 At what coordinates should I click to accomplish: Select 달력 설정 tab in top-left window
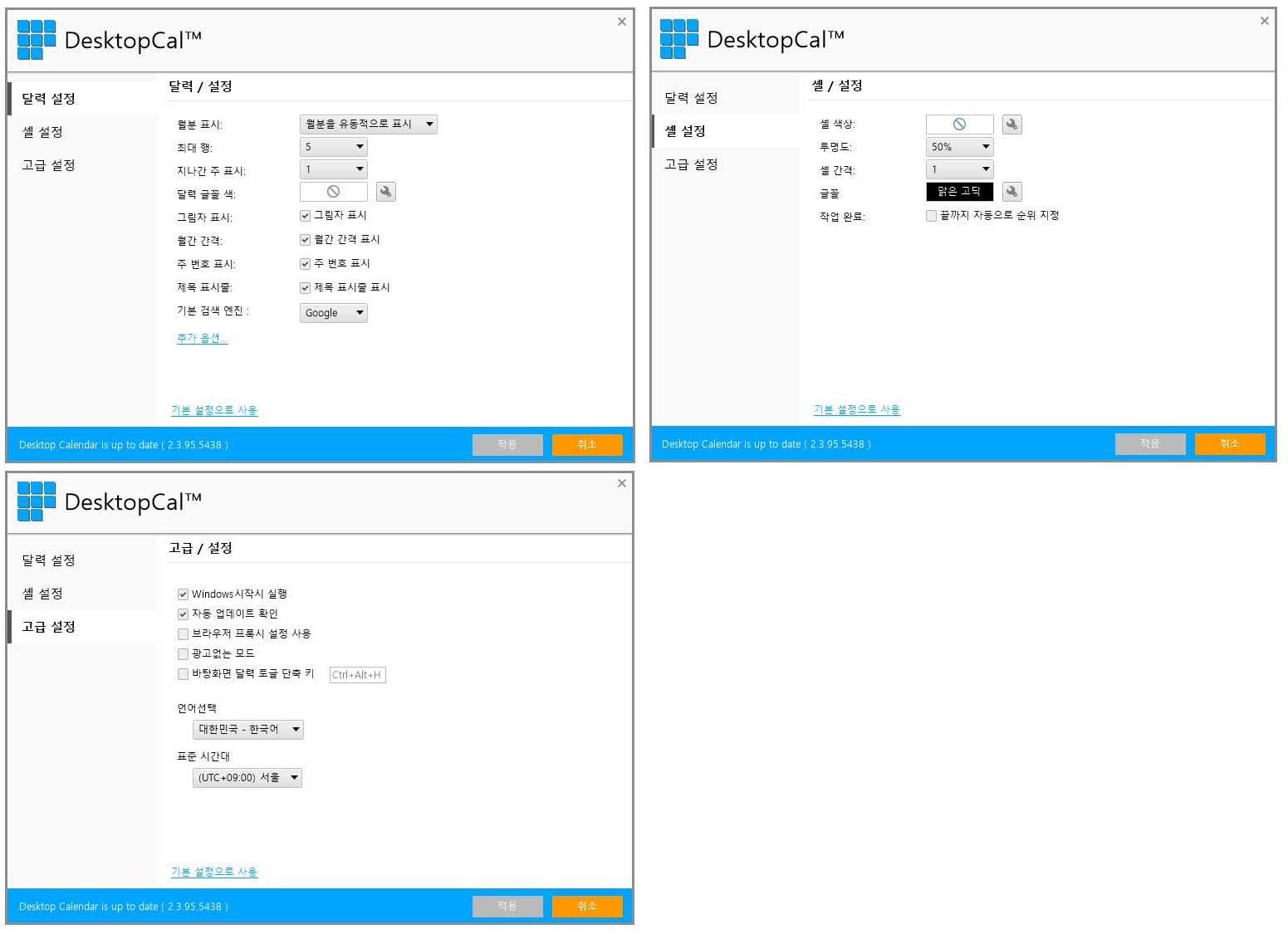(82, 99)
